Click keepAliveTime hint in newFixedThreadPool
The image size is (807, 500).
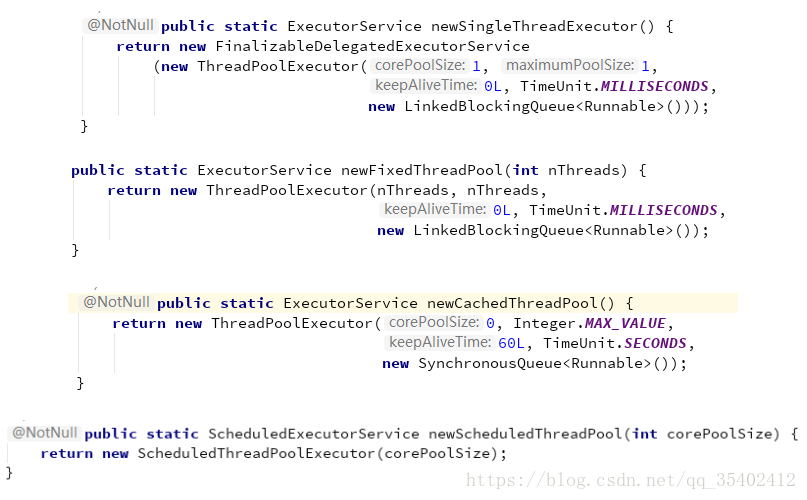click(435, 210)
